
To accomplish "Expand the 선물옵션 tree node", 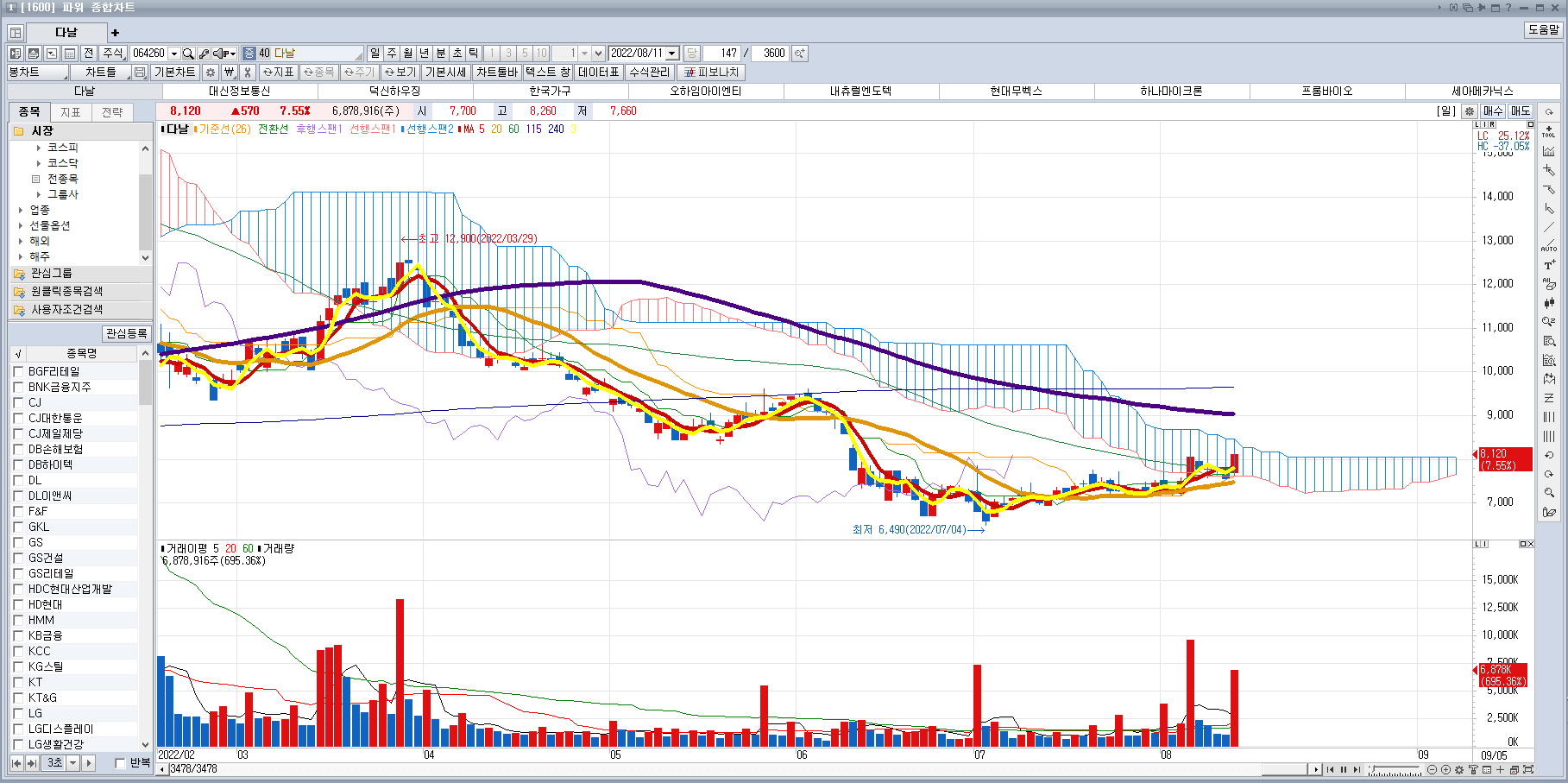I will coord(21,225).
